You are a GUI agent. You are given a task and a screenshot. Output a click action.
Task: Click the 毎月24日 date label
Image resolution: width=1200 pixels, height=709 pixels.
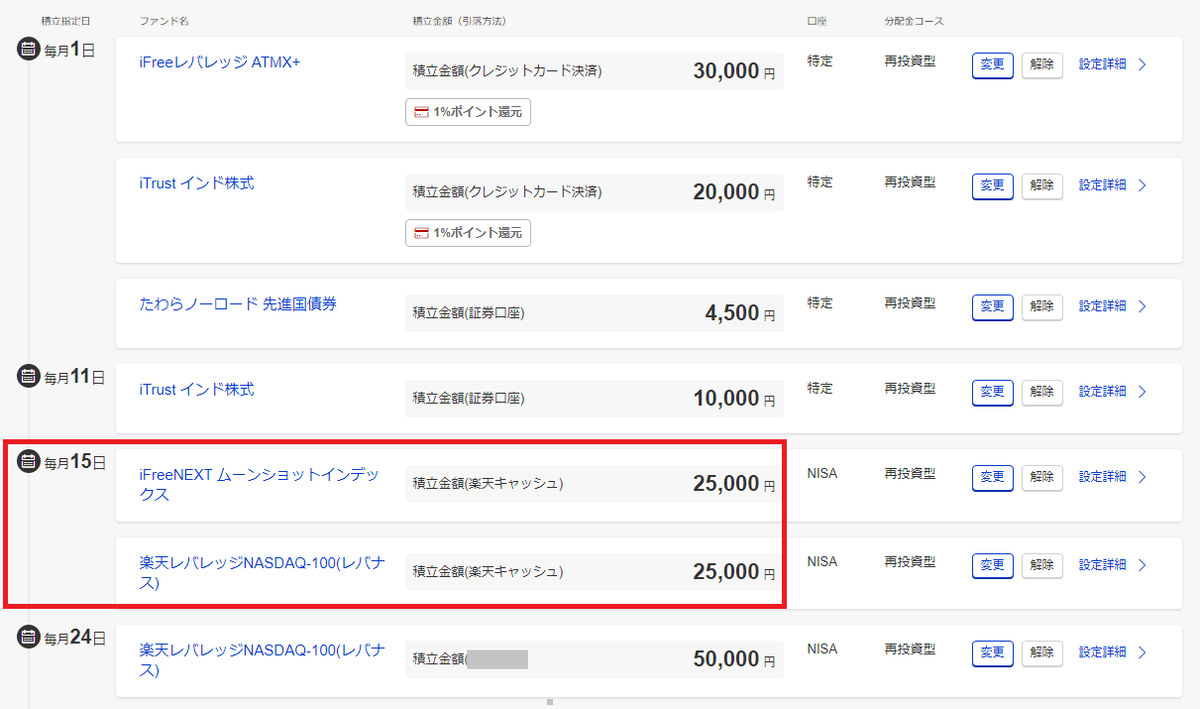coord(75,637)
